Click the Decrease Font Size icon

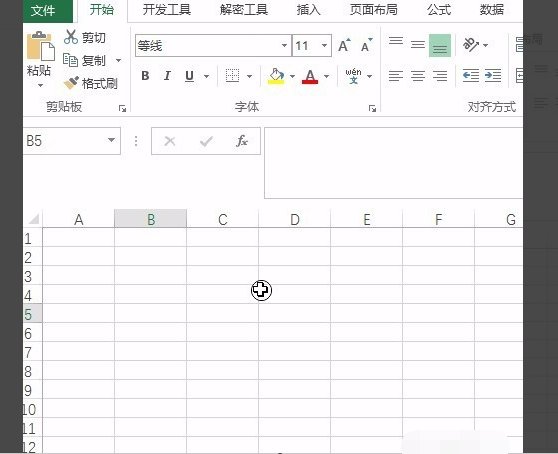click(x=367, y=45)
